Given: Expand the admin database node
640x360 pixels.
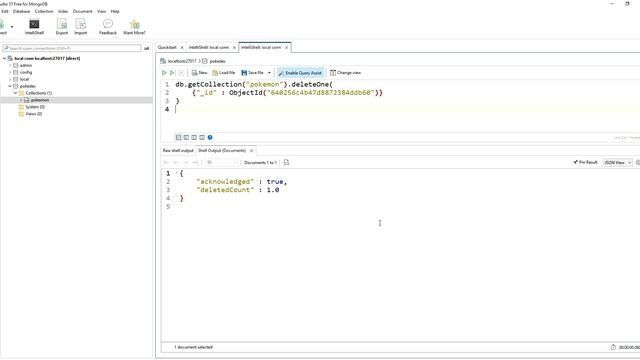Looking at the screenshot, I should [10, 65].
